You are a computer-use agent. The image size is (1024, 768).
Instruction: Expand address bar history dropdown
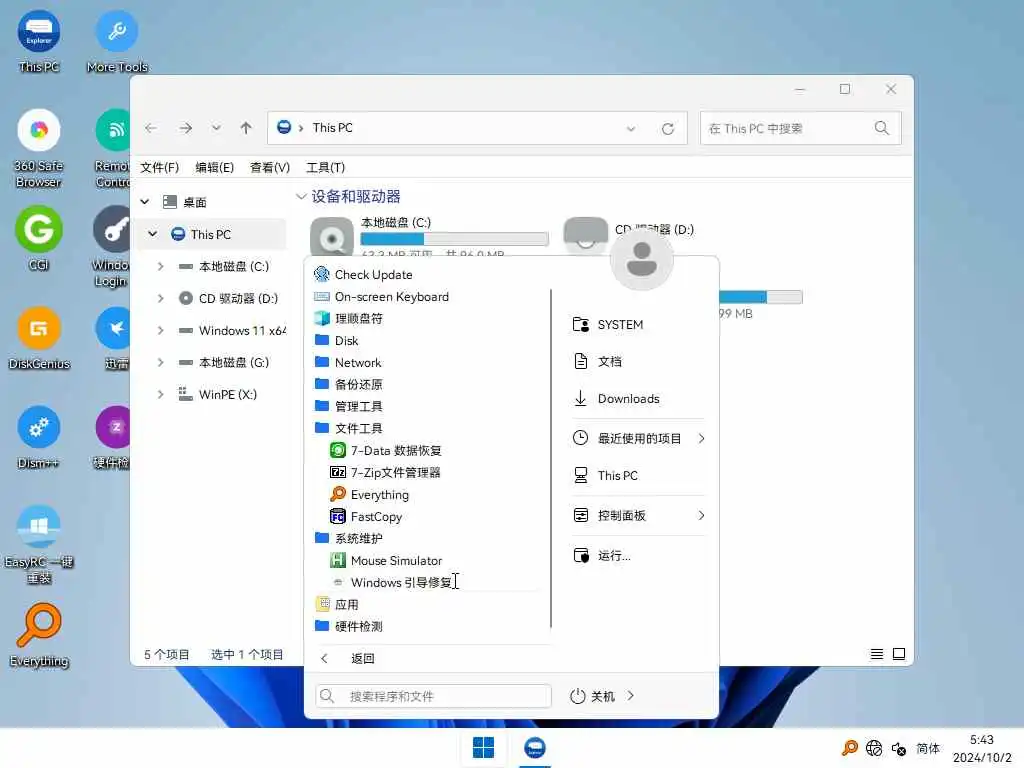(631, 129)
